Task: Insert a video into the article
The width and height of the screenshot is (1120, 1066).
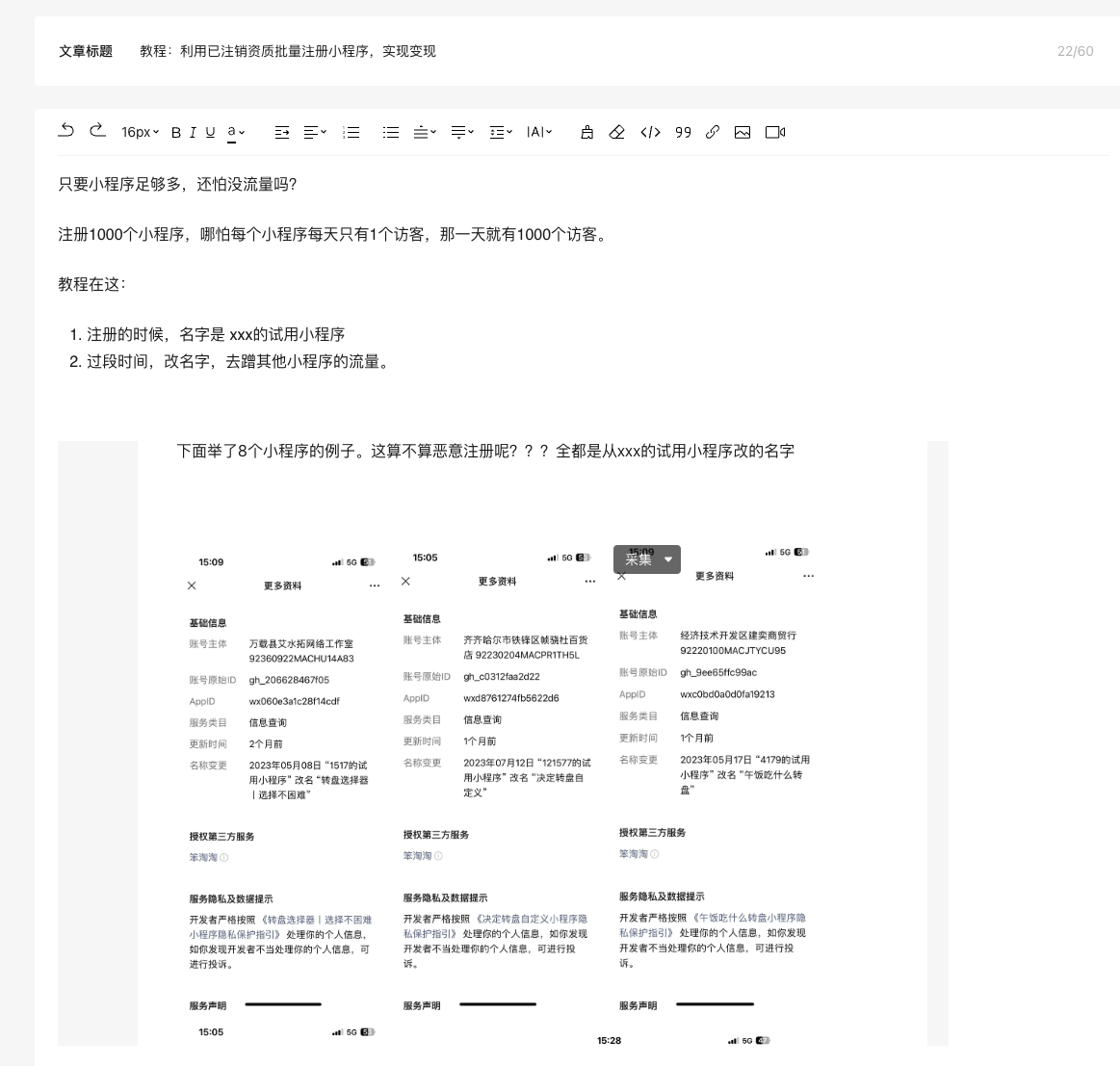Action: pyautogui.click(x=775, y=132)
